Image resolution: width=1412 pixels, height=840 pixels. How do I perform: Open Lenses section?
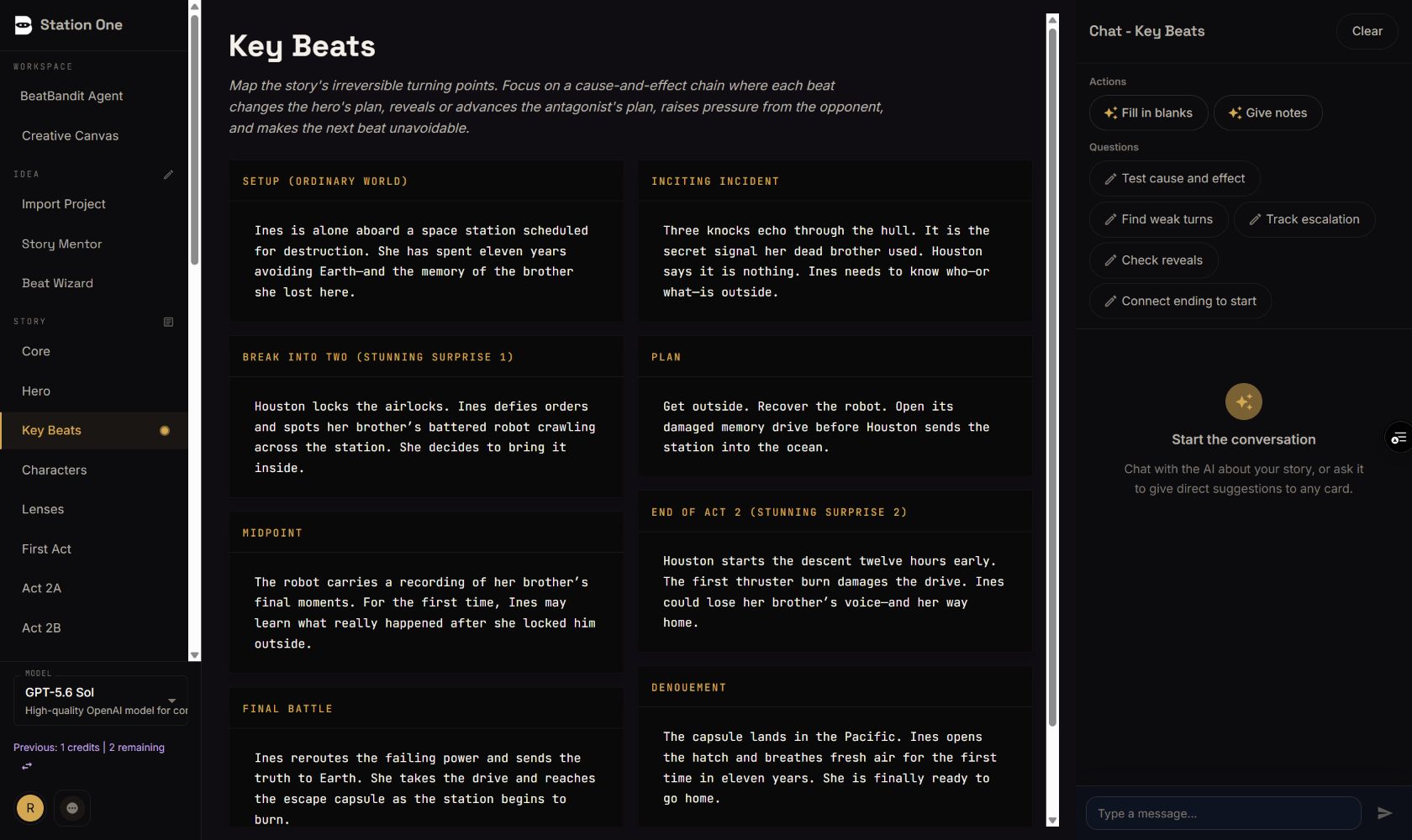[x=94, y=509]
